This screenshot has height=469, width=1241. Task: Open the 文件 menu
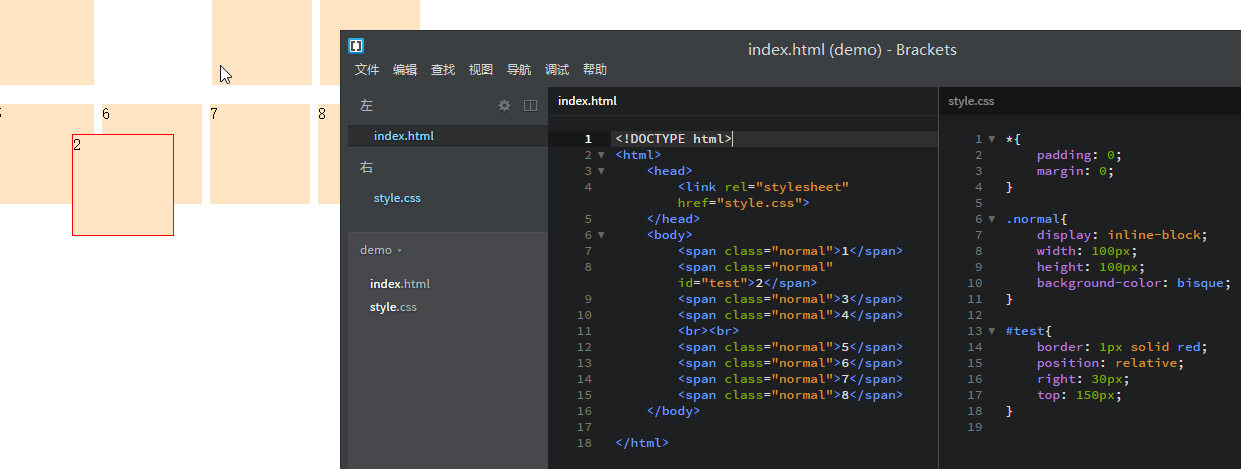pyautogui.click(x=367, y=70)
